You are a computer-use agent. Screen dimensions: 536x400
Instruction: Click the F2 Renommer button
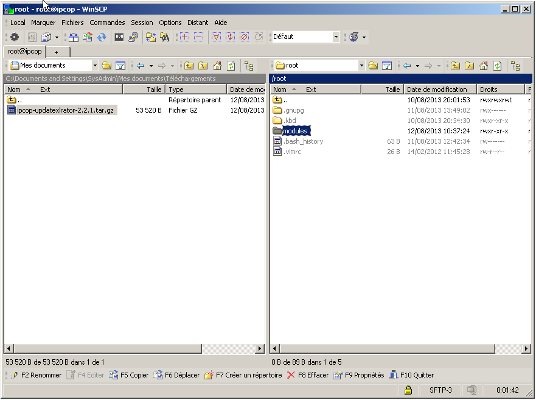tap(36, 375)
